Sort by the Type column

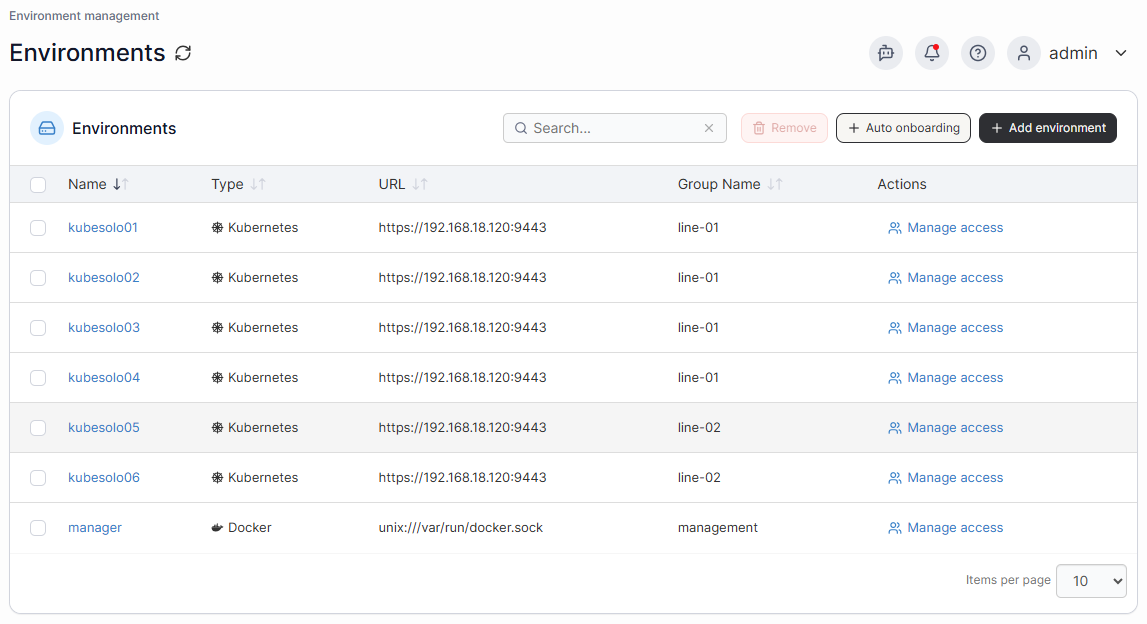click(x=238, y=184)
